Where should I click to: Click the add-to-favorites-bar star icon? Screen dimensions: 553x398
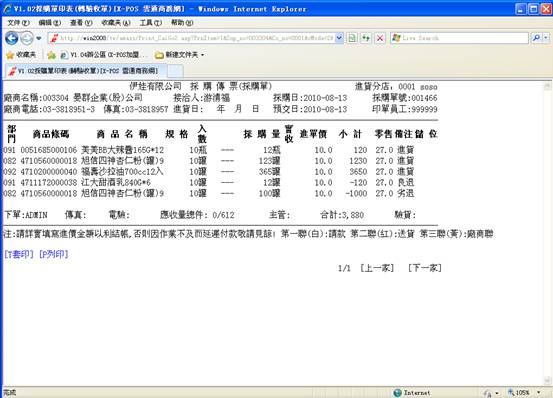[51, 55]
